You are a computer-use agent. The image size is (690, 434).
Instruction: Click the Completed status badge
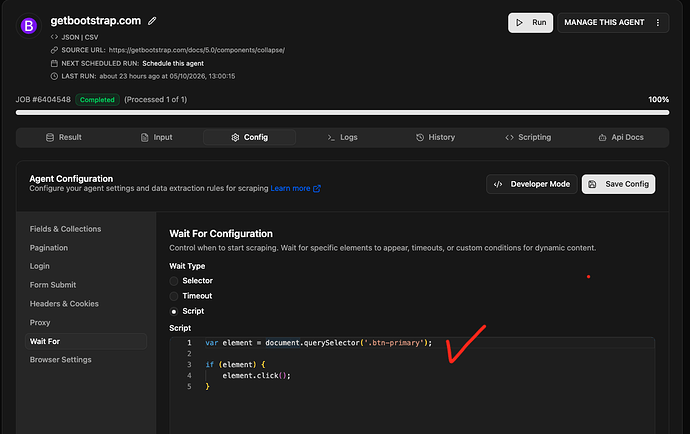[x=97, y=100]
